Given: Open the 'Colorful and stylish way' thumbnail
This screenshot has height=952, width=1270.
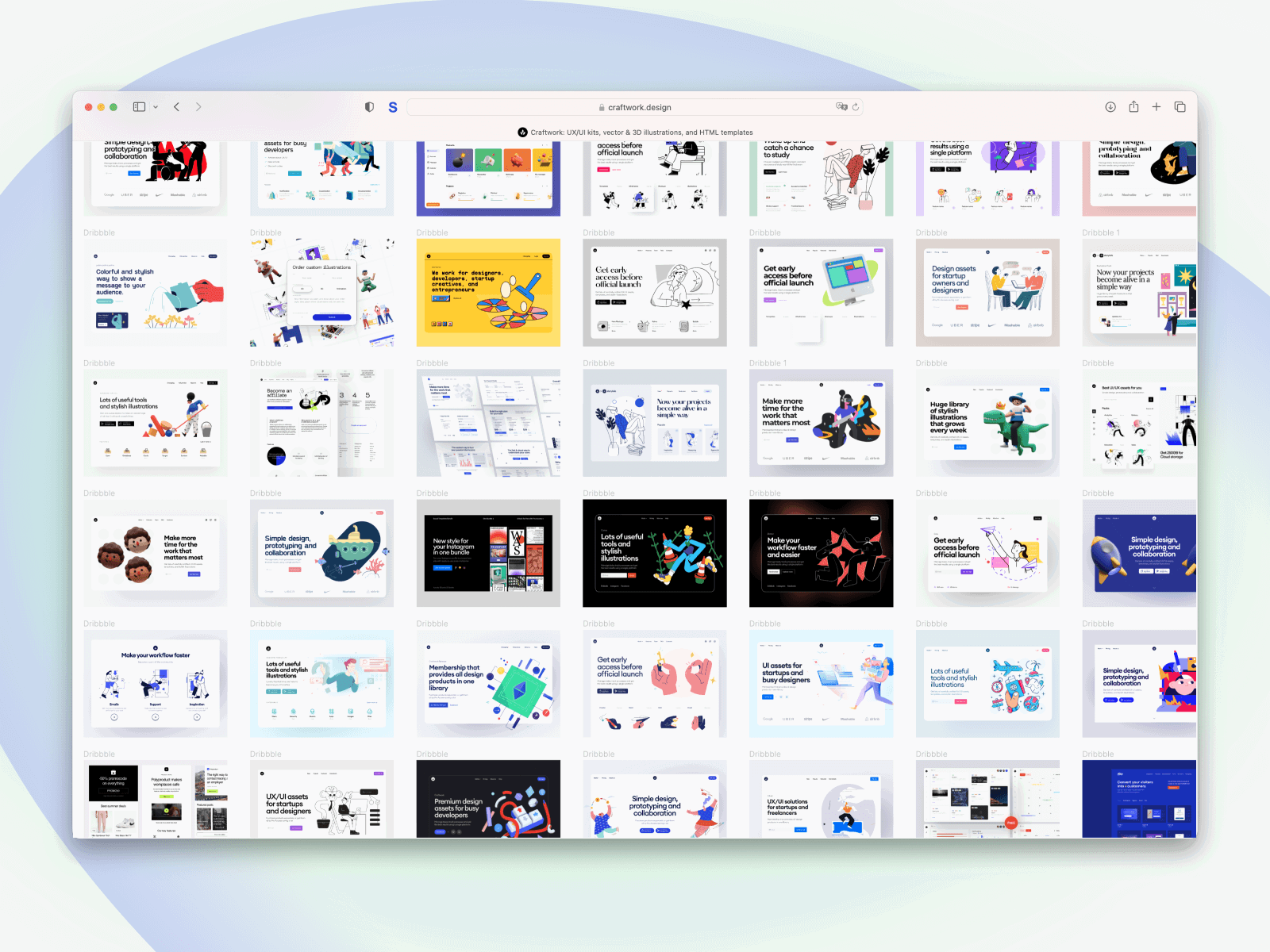Looking at the screenshot, I should [x=156, y=293].
